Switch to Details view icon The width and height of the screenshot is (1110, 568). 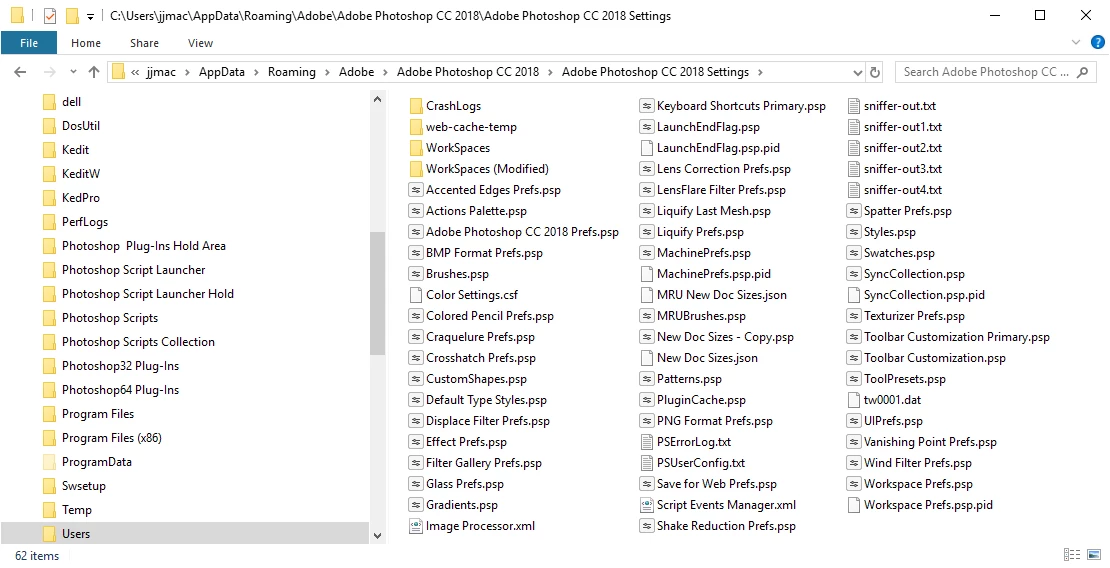point(1071,555)
